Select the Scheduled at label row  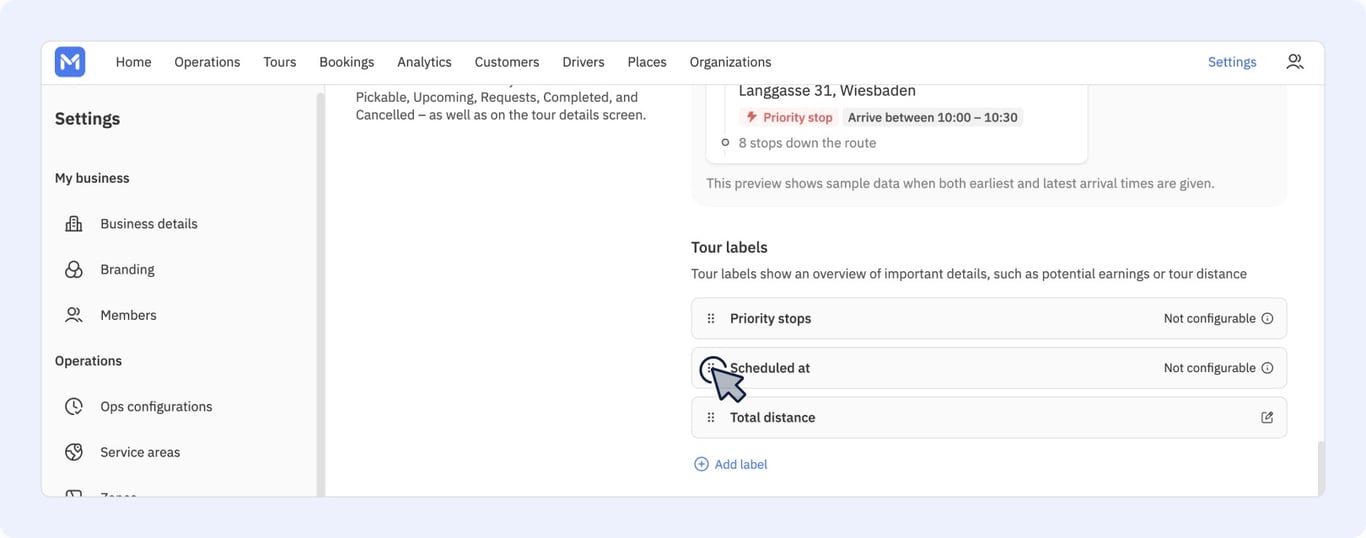pos(989,368)
